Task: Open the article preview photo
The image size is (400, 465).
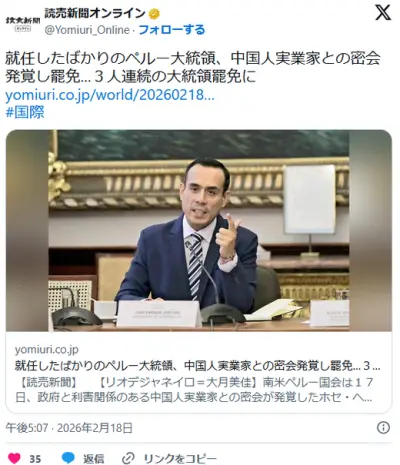Action: tap(199, 230)
